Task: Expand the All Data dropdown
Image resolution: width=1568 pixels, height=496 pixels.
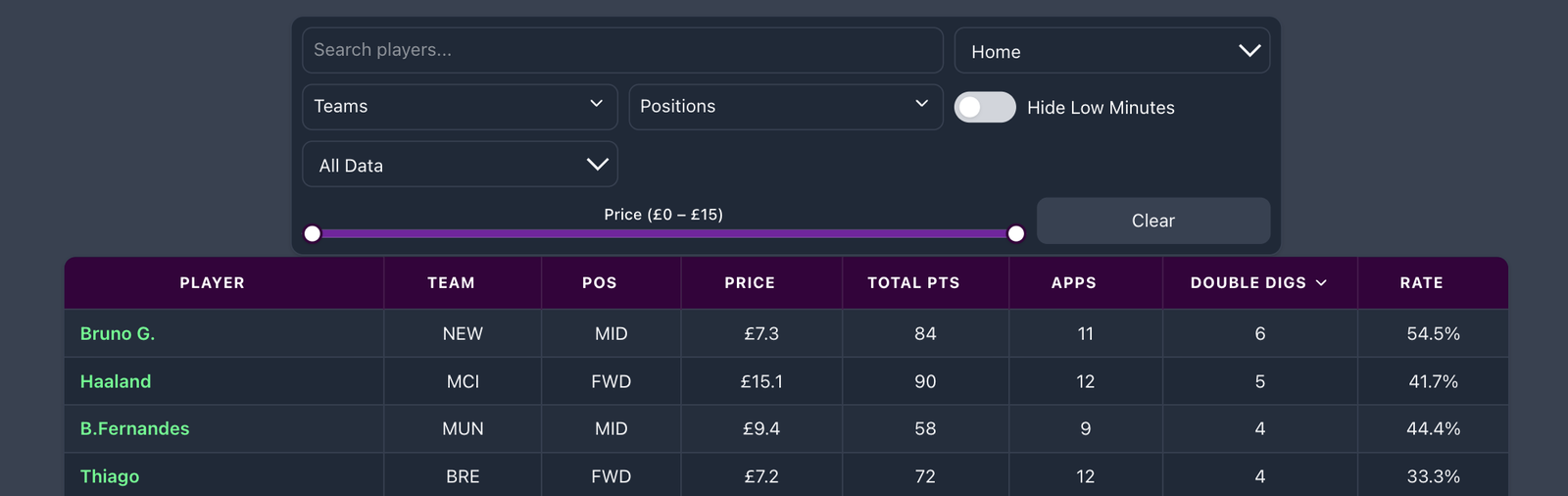Action: click(460, 165)
